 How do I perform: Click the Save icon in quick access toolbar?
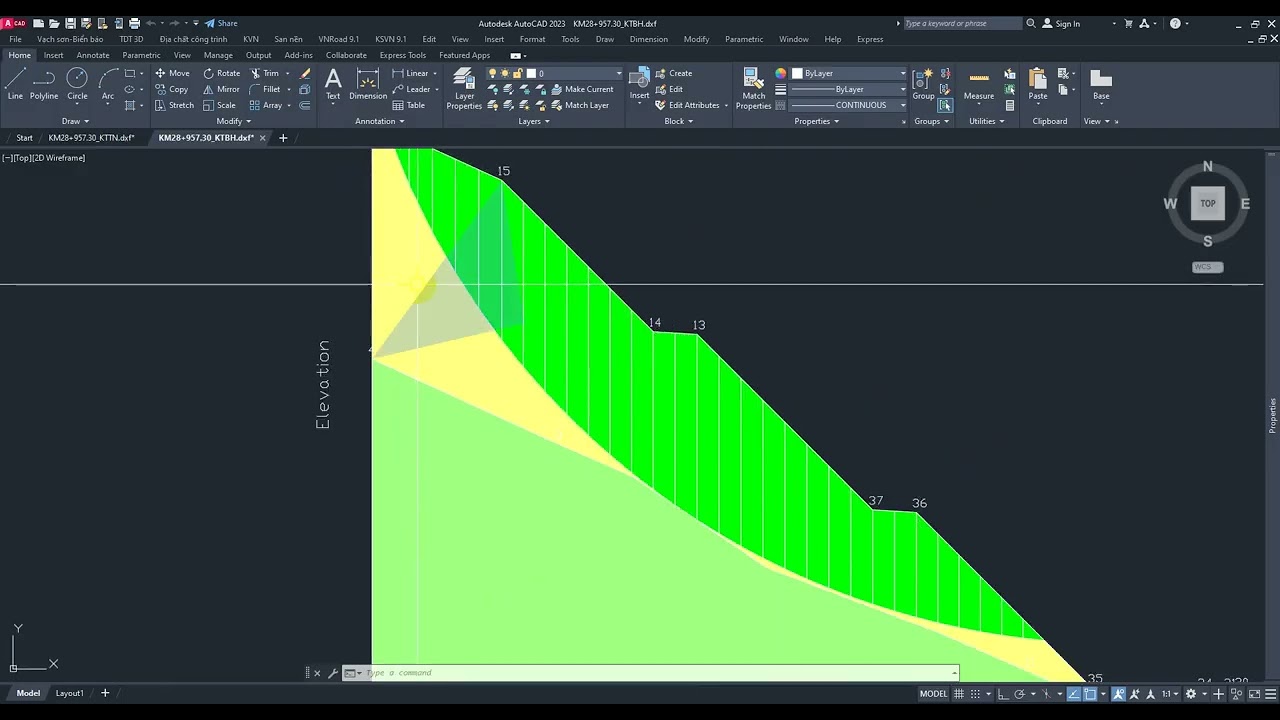70,23
